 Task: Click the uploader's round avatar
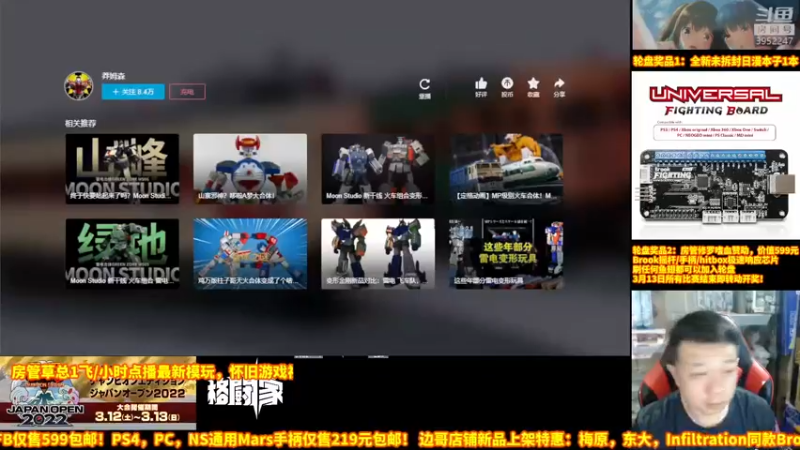[x=79, y=85]
